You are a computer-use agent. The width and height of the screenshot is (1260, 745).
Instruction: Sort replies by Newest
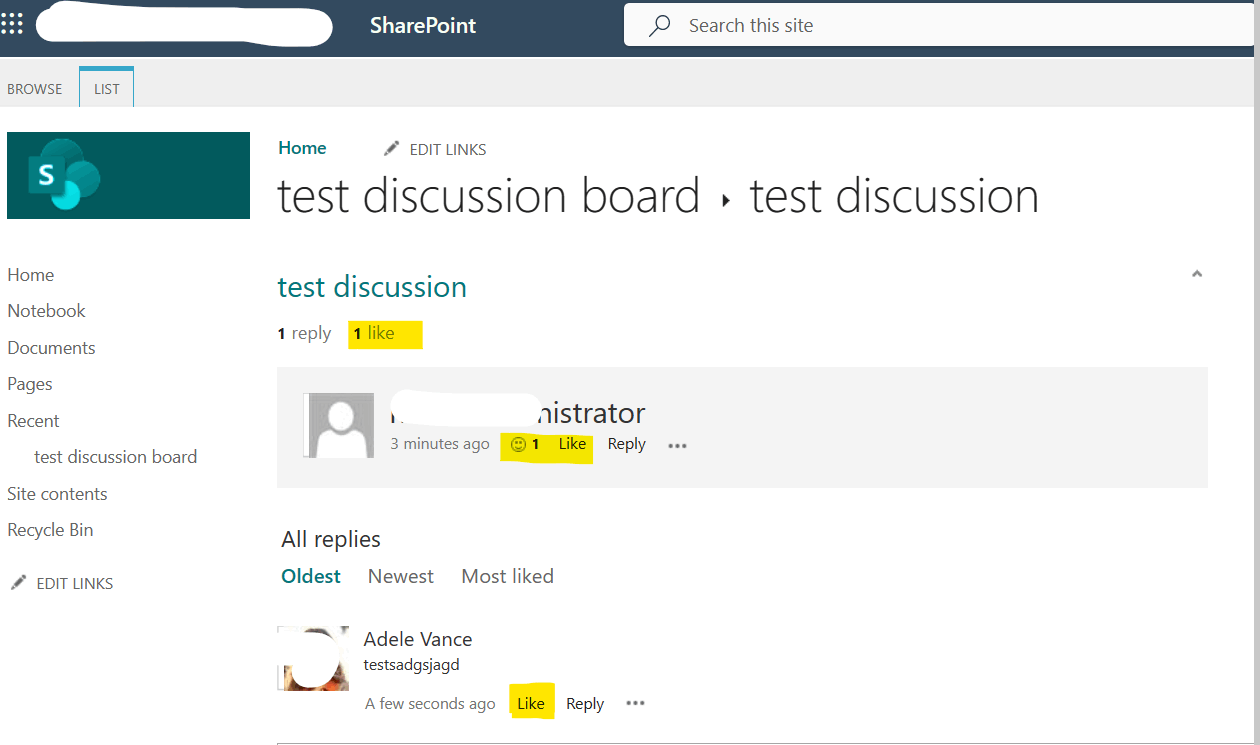pos(400,576)
